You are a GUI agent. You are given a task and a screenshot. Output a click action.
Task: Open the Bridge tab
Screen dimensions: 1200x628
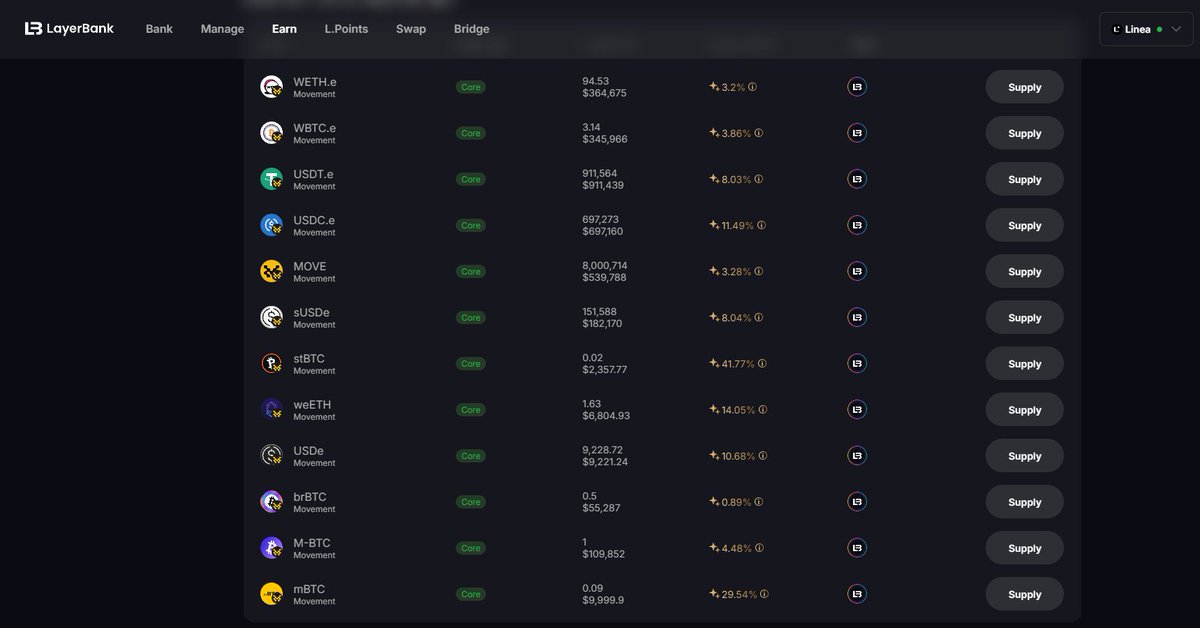click(x=472, y=29)
